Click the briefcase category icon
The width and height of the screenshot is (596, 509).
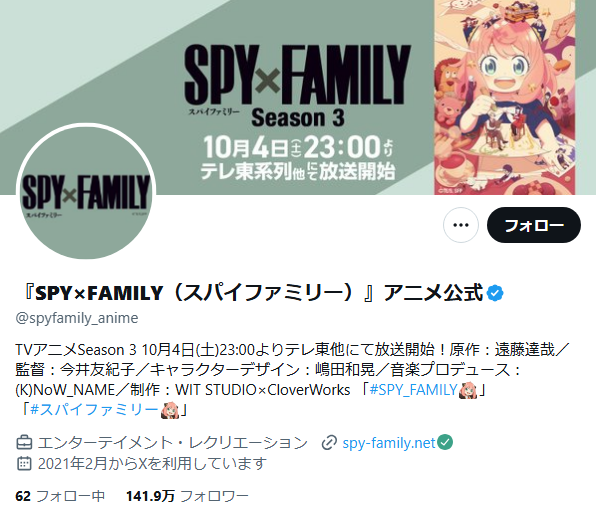pos(24,443)
